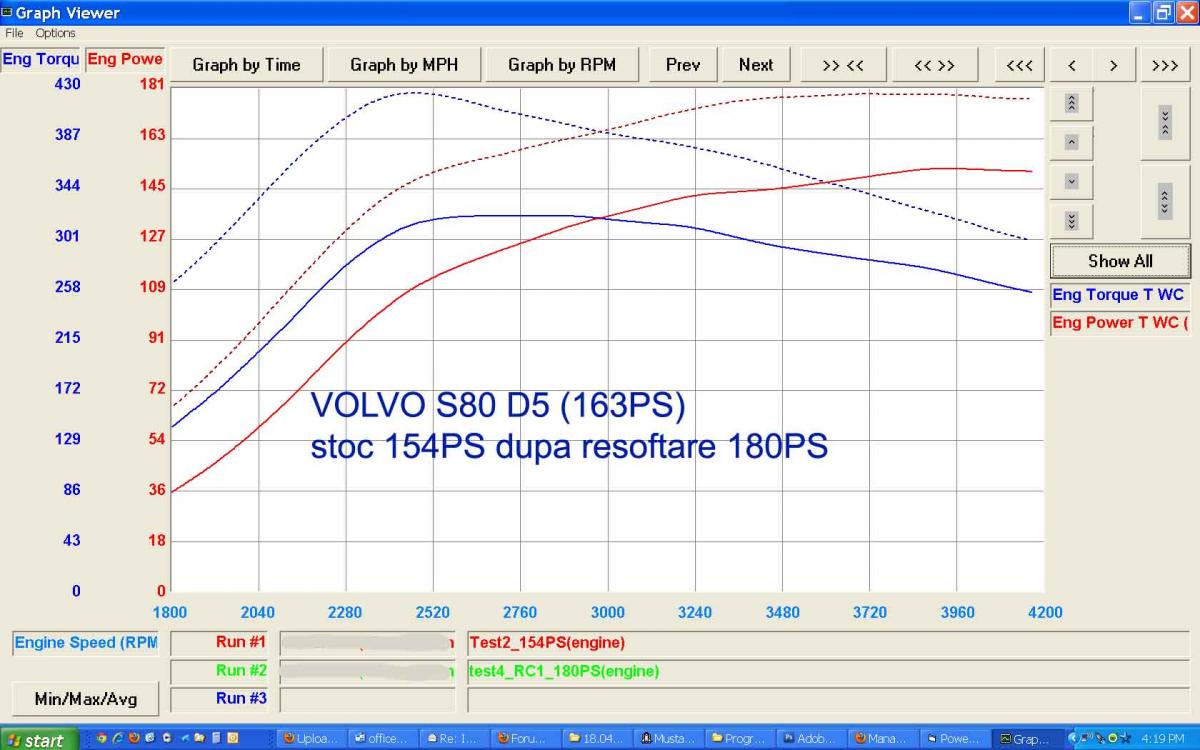Click the triple down chevron button

1071,220
